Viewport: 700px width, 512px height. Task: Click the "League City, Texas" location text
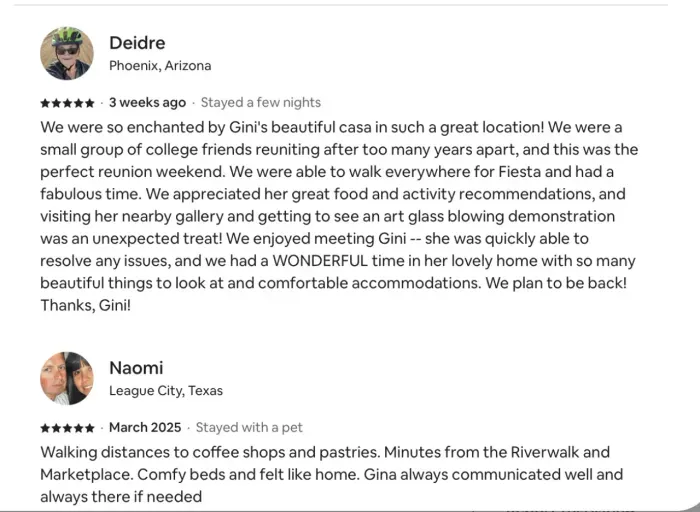coord(166,391)
